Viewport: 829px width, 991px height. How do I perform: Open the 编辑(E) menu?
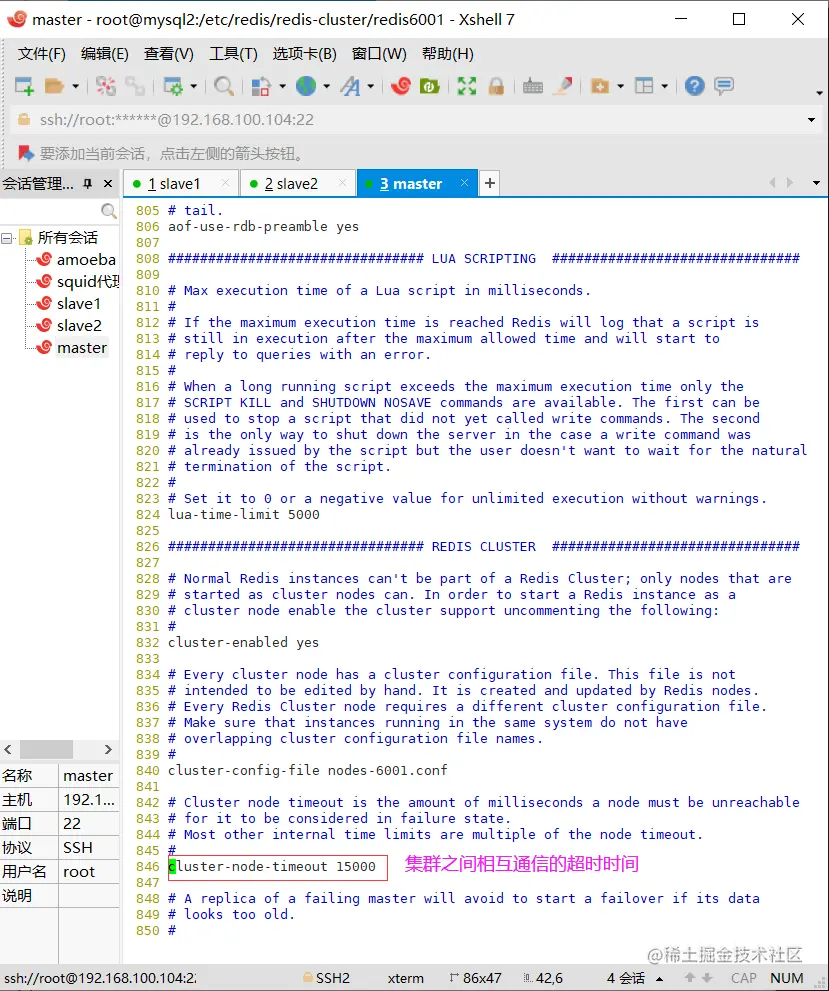pos(105,54)
